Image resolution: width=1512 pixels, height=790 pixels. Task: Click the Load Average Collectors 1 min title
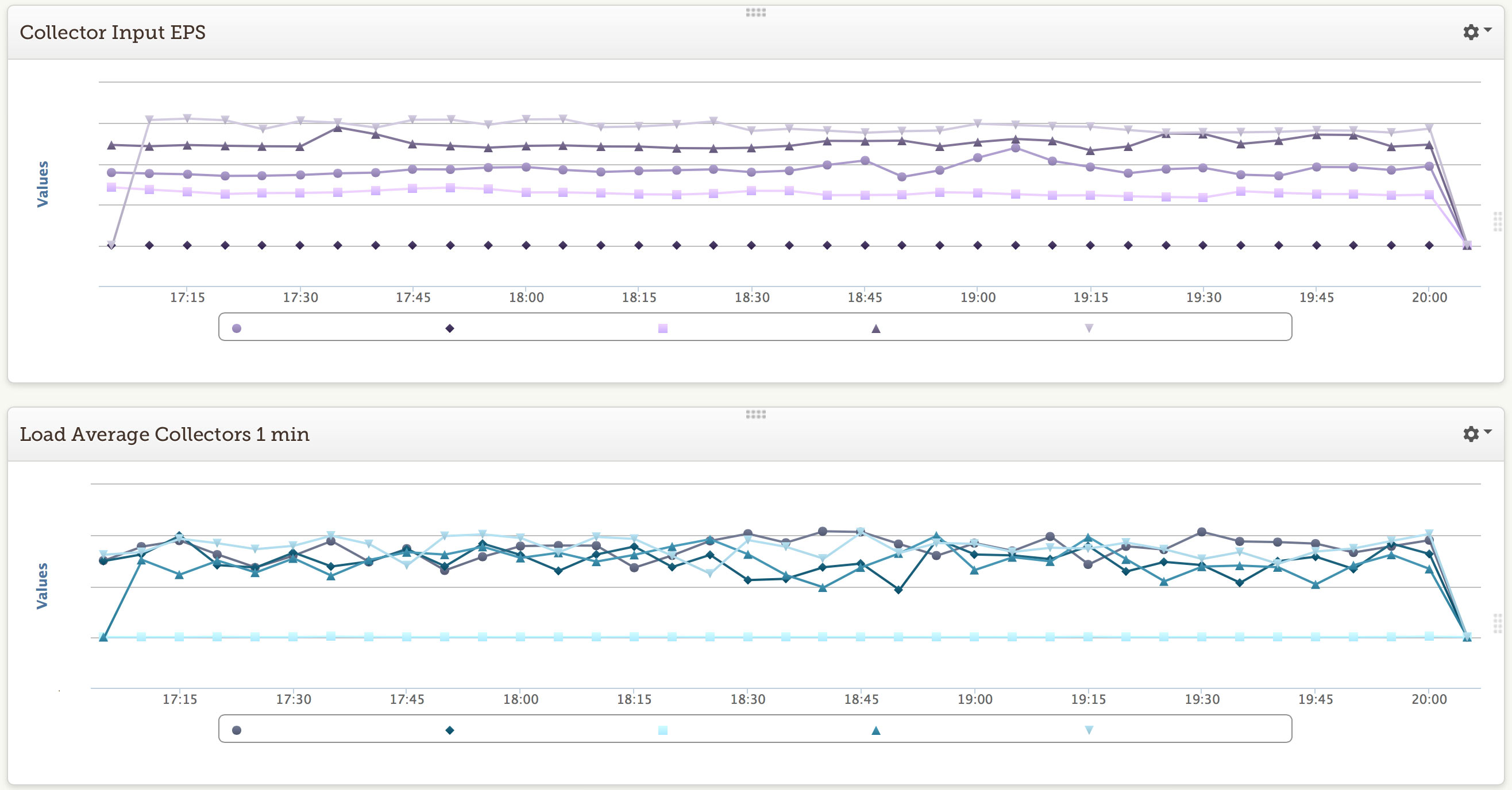(x=164, y=434)
